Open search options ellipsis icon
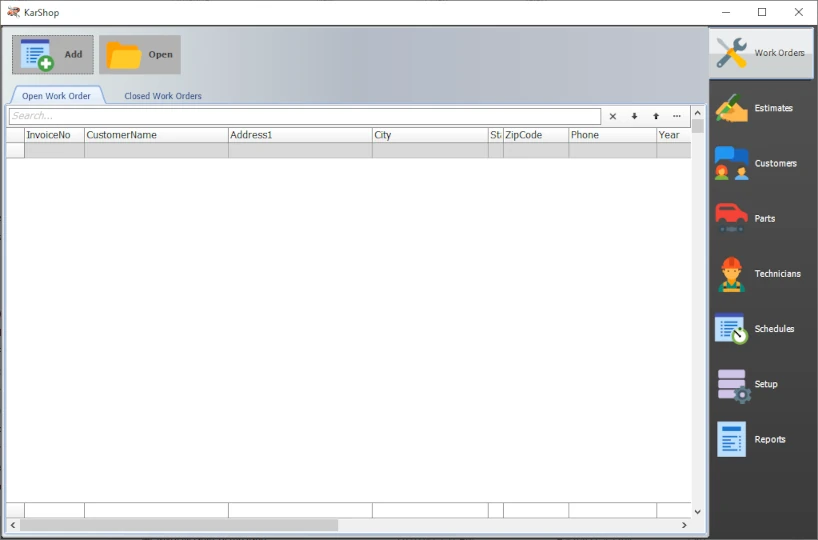 pyautogui.click(x=677, y=116)
